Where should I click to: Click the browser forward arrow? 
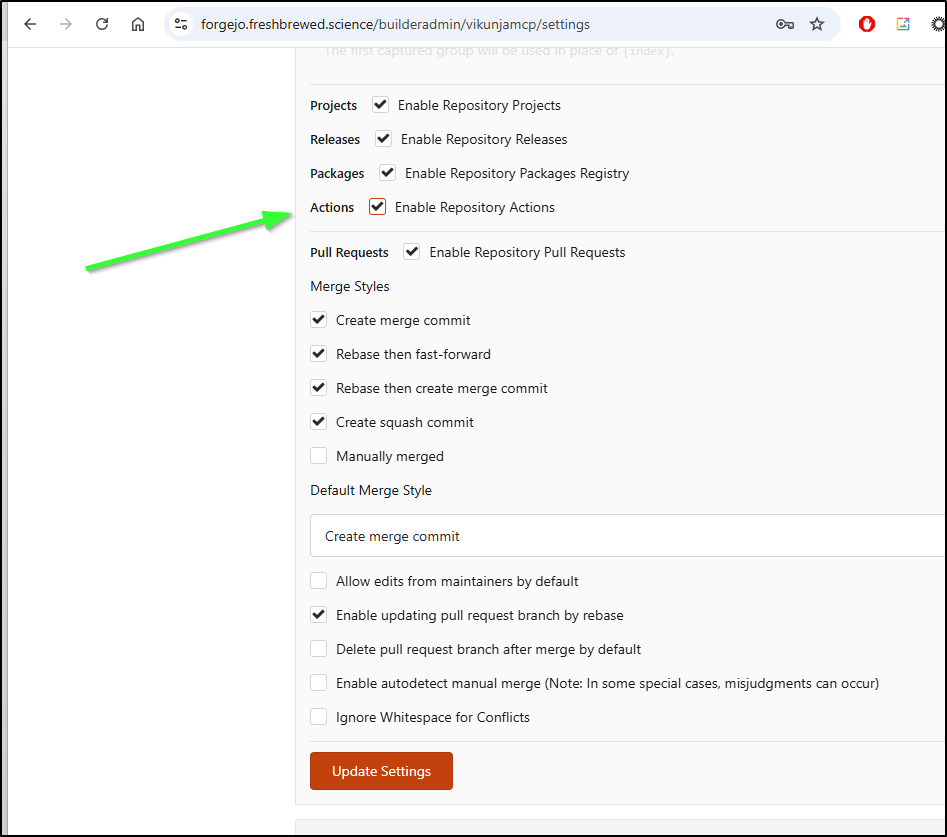point(66,24)
